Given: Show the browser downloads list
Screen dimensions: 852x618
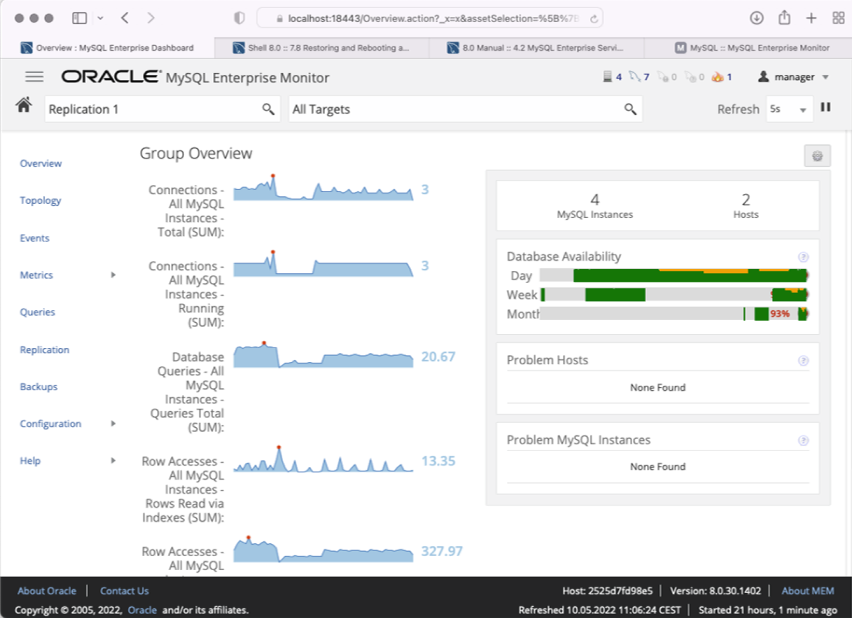Looking at the screenshot, I should [756, 18].
